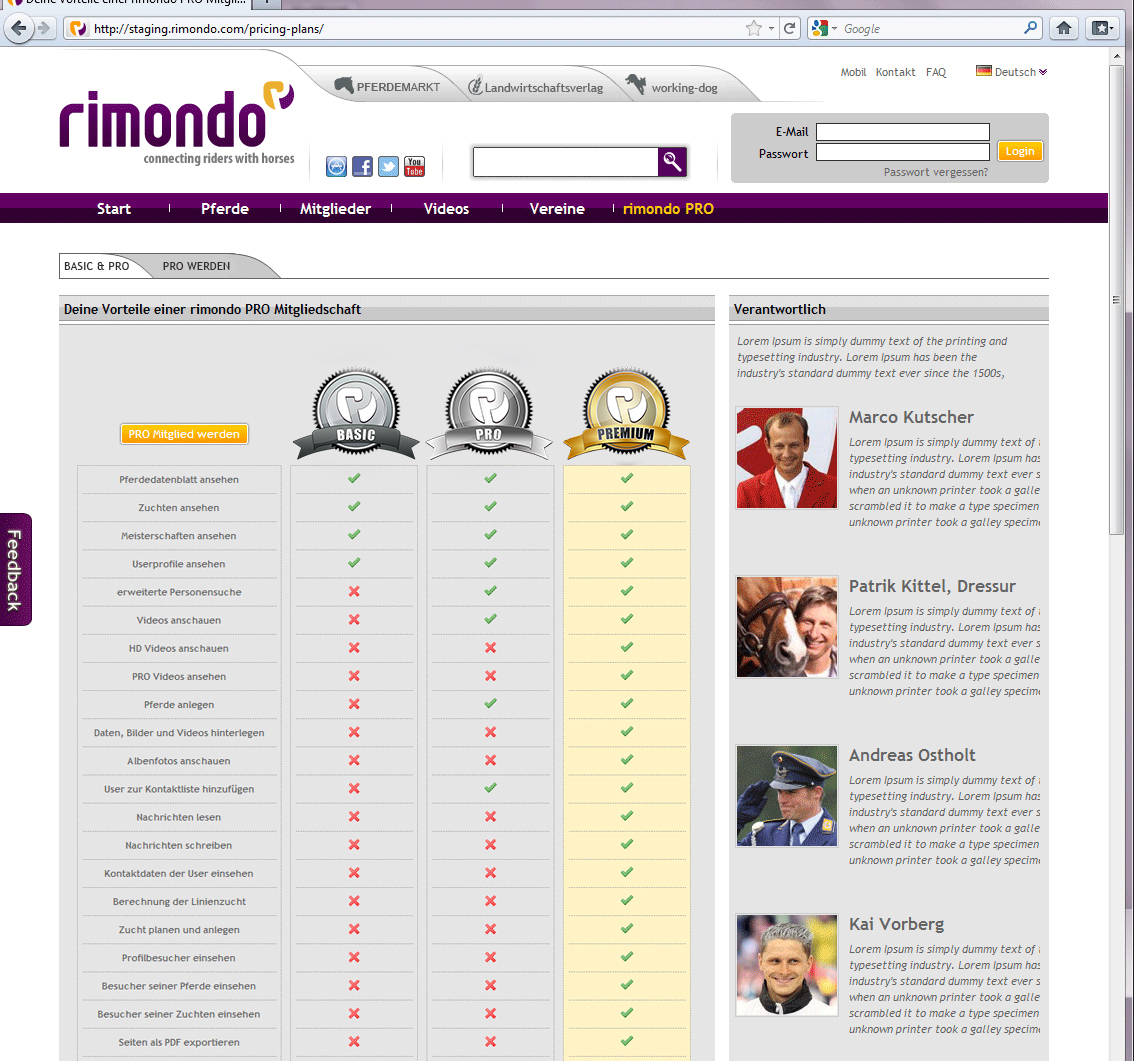This screenshot has height=1061, width=1134.
Task: Click the magnifier search button
Action: (x=672, y=161)
